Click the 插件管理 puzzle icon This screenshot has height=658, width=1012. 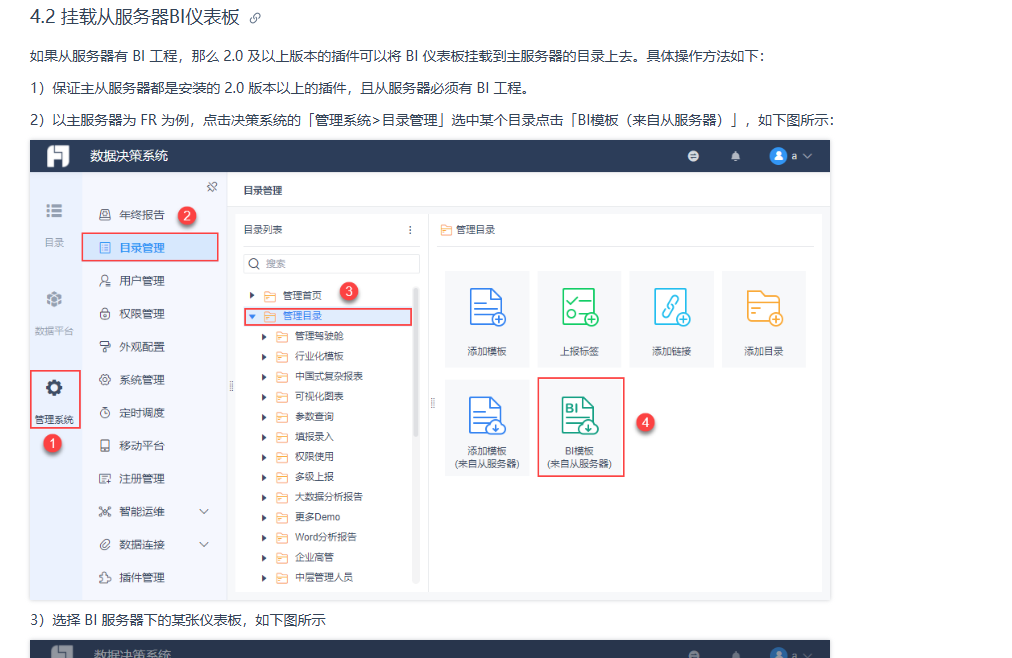(105, 577)
